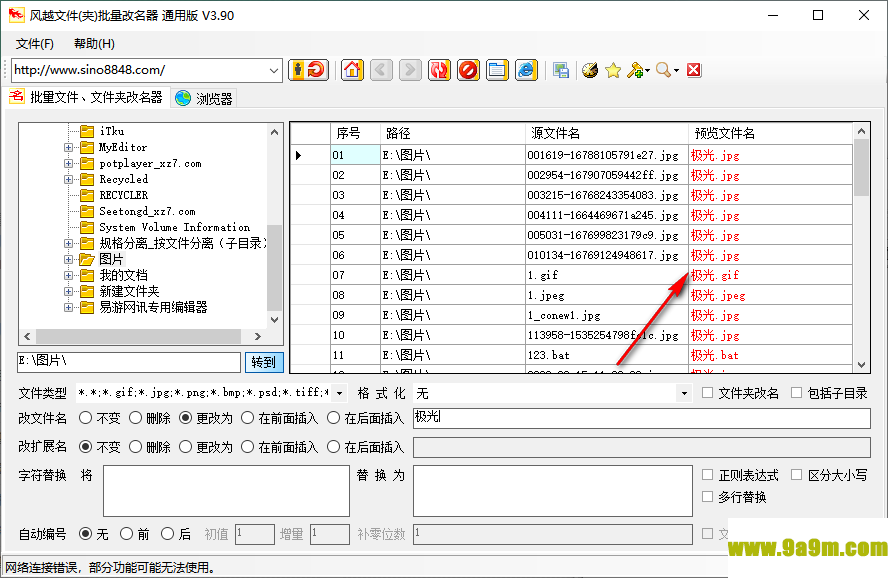Viewport: 888px width, 578px height.
Task: Select the RECYCLER folder icon
Action: (87, 195)
